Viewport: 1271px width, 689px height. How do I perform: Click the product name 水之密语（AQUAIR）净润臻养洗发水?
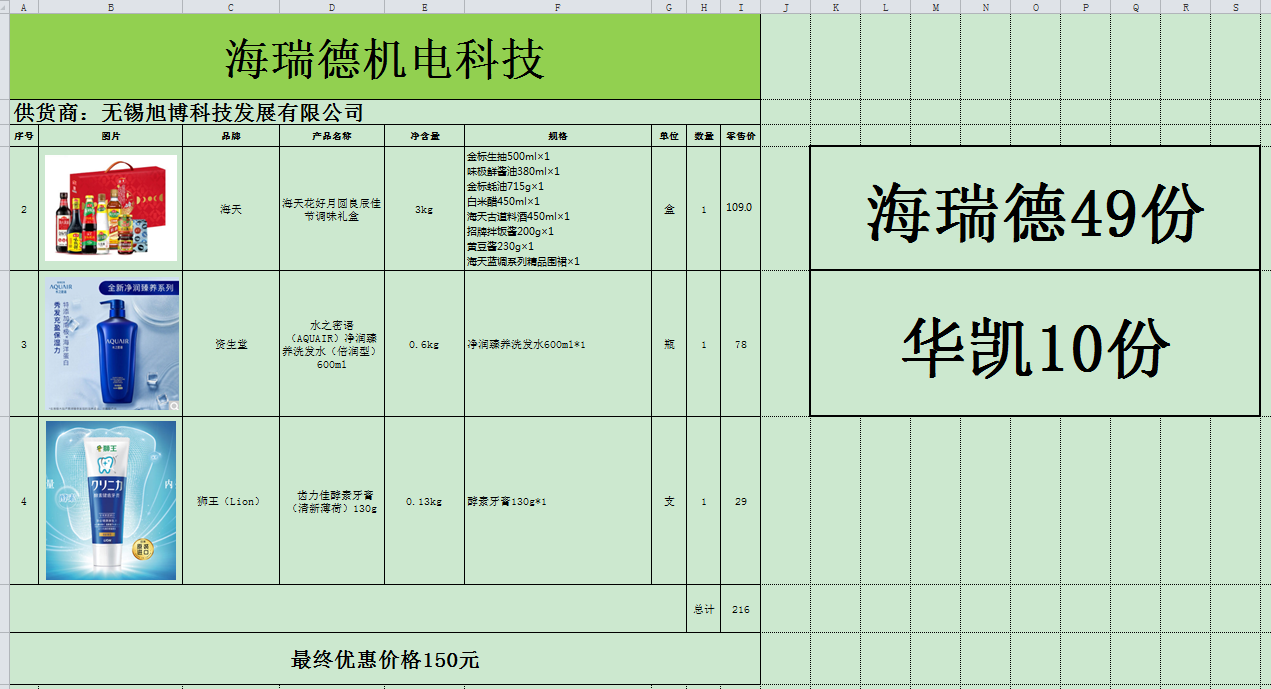(332, 344)
